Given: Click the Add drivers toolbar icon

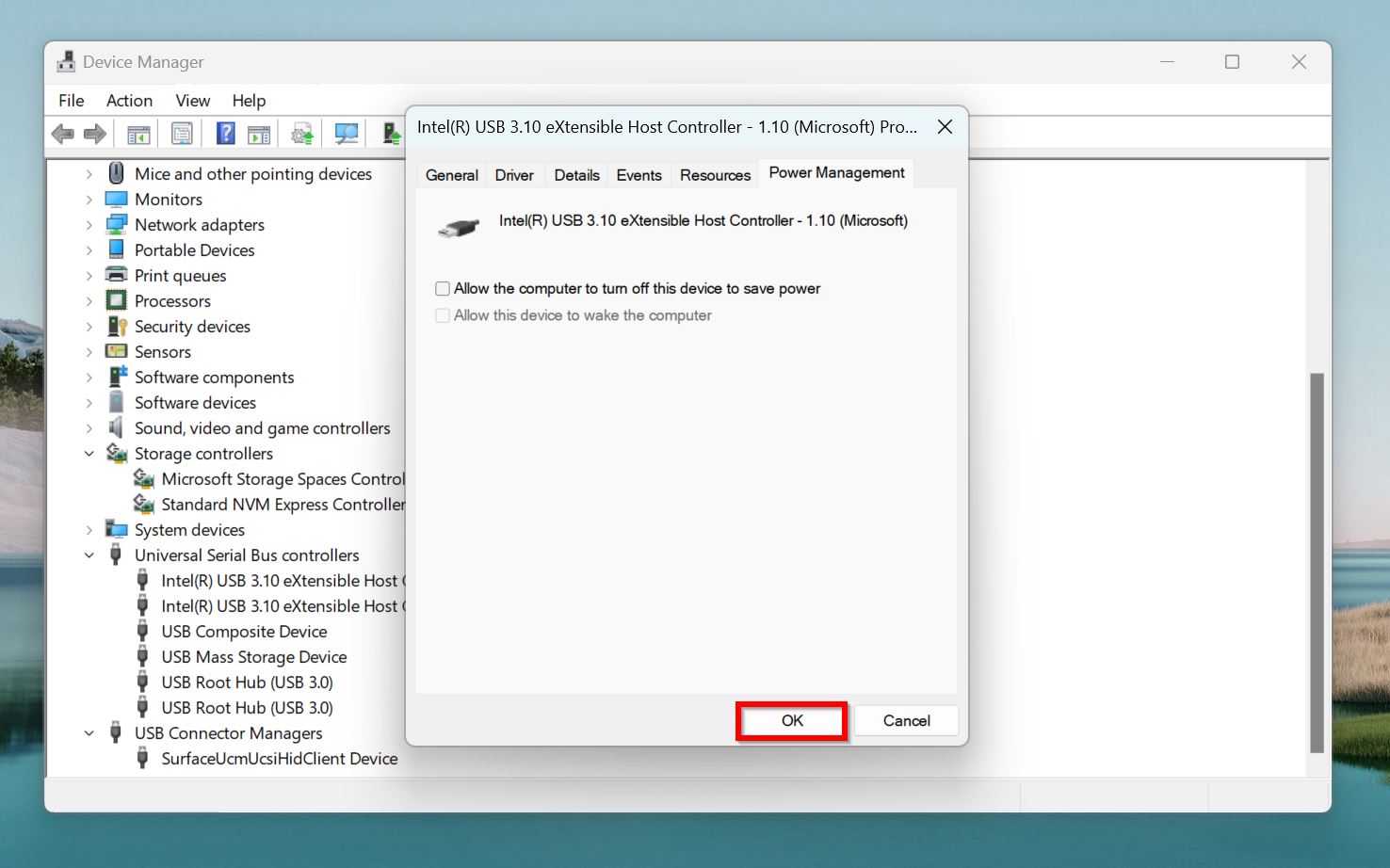Looking at the screenshot, I should click(x=391, y=135).
